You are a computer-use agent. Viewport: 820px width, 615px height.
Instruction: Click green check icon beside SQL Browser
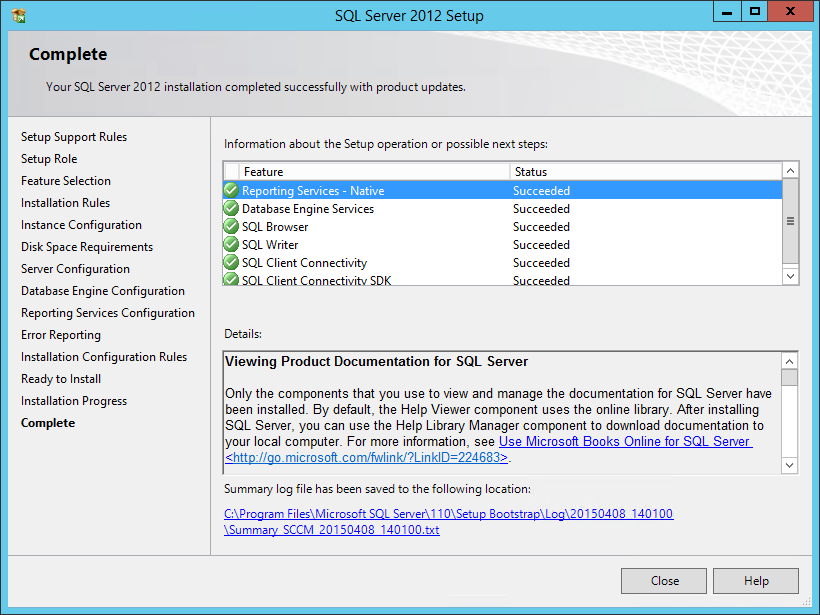231,226
